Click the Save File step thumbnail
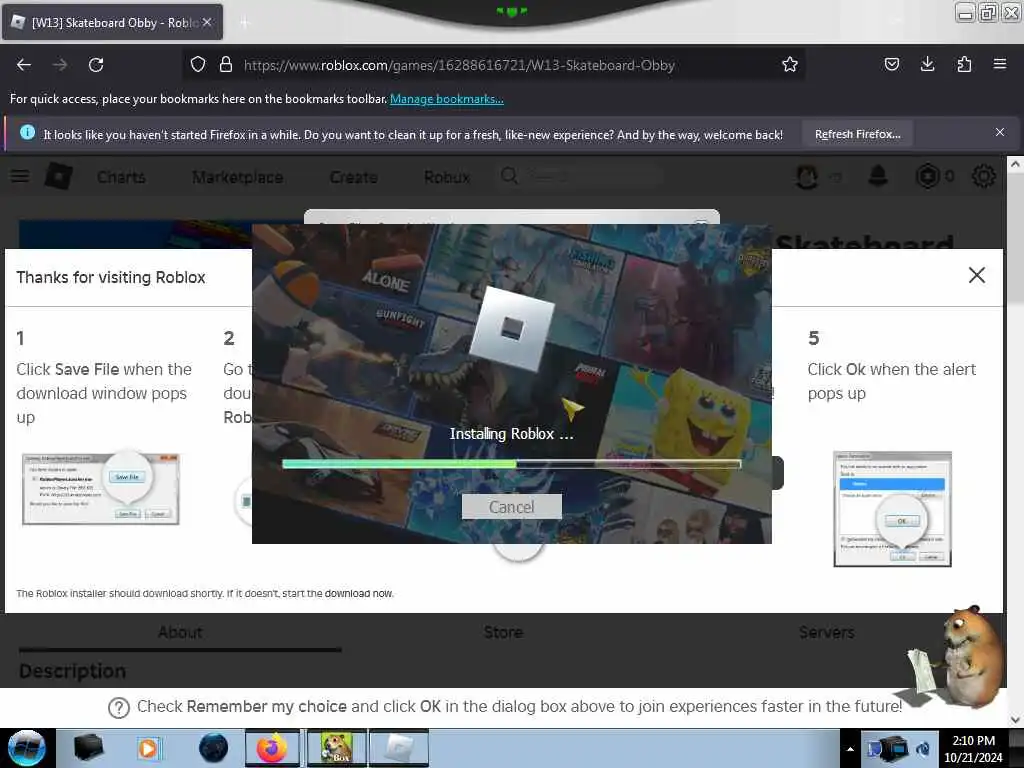Screen dimensions: 1024x768 coord(101,488)
